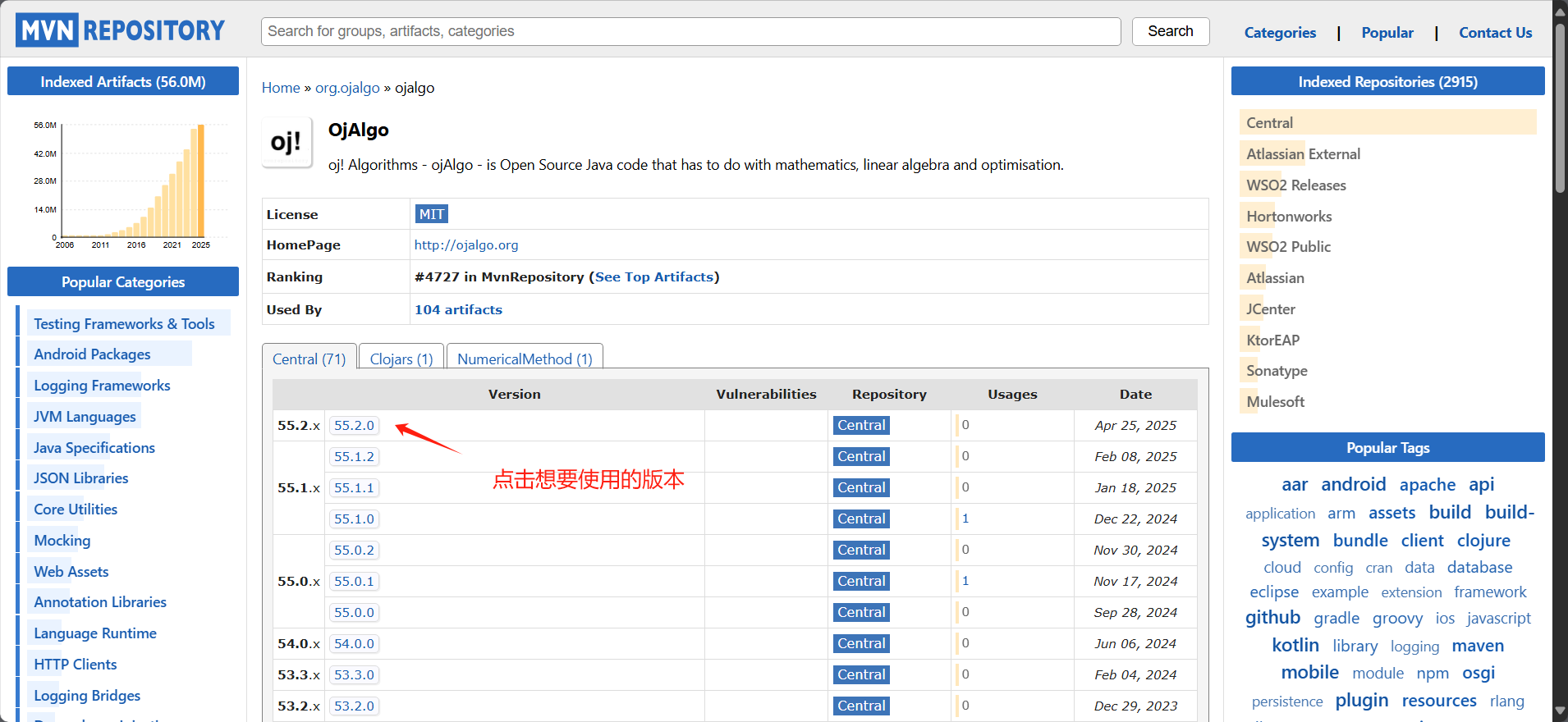Image resolution: width=1568 pixels, height=722 pixels.
Task: Select version 53.3.0
Action: (354, 675)
